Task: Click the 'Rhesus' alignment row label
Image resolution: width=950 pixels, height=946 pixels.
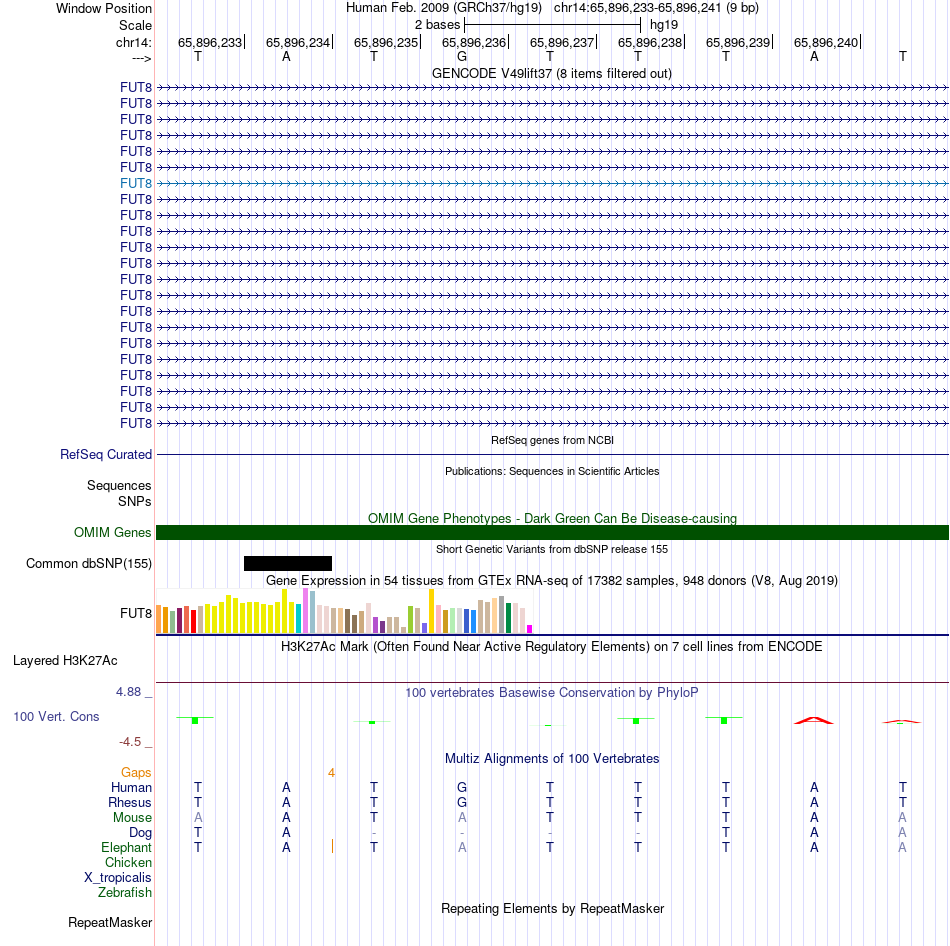Action: 130,802
